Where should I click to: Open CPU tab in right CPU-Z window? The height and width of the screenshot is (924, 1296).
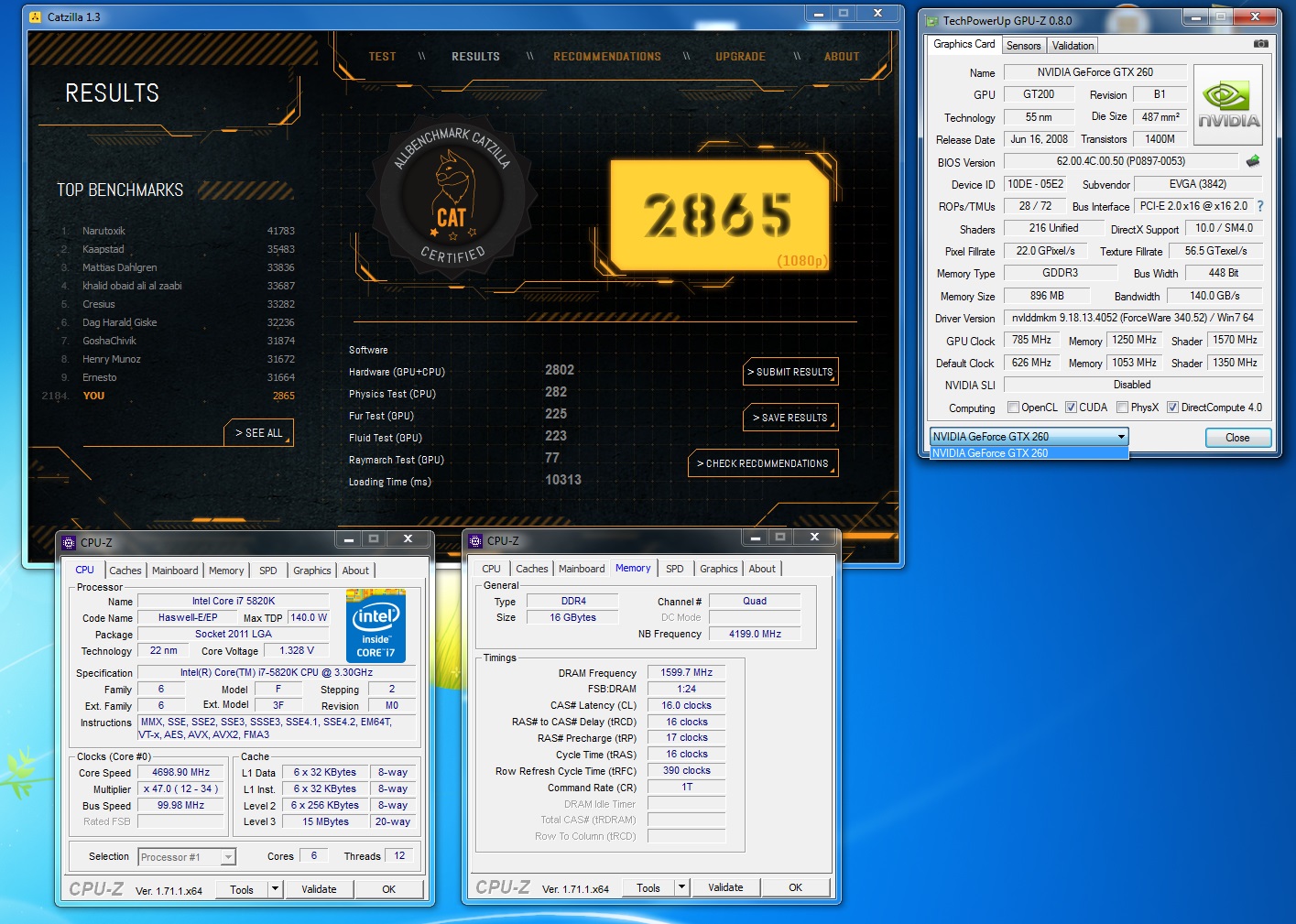click(x=492, y=569)
